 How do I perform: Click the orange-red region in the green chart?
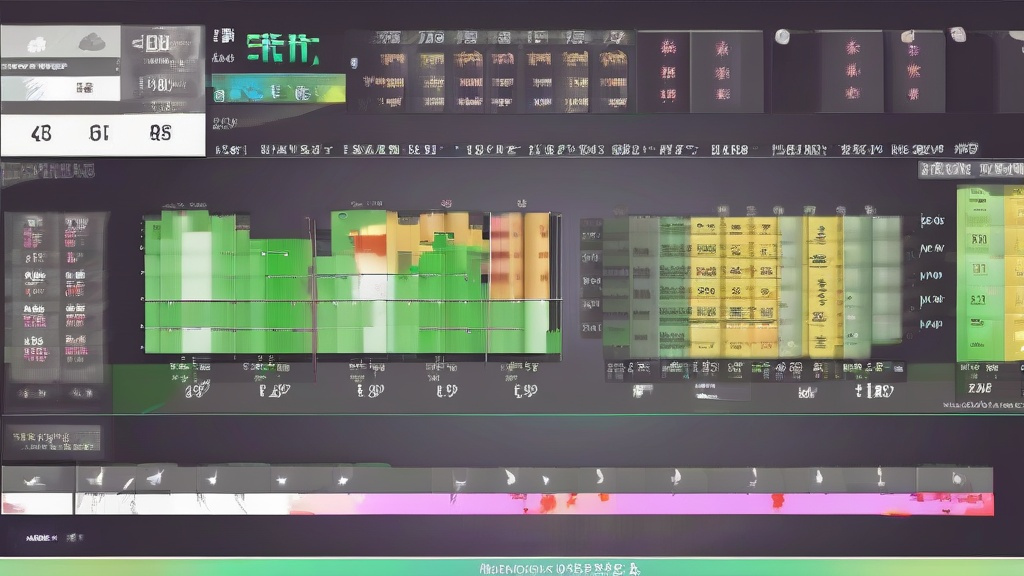coord(370,242)
